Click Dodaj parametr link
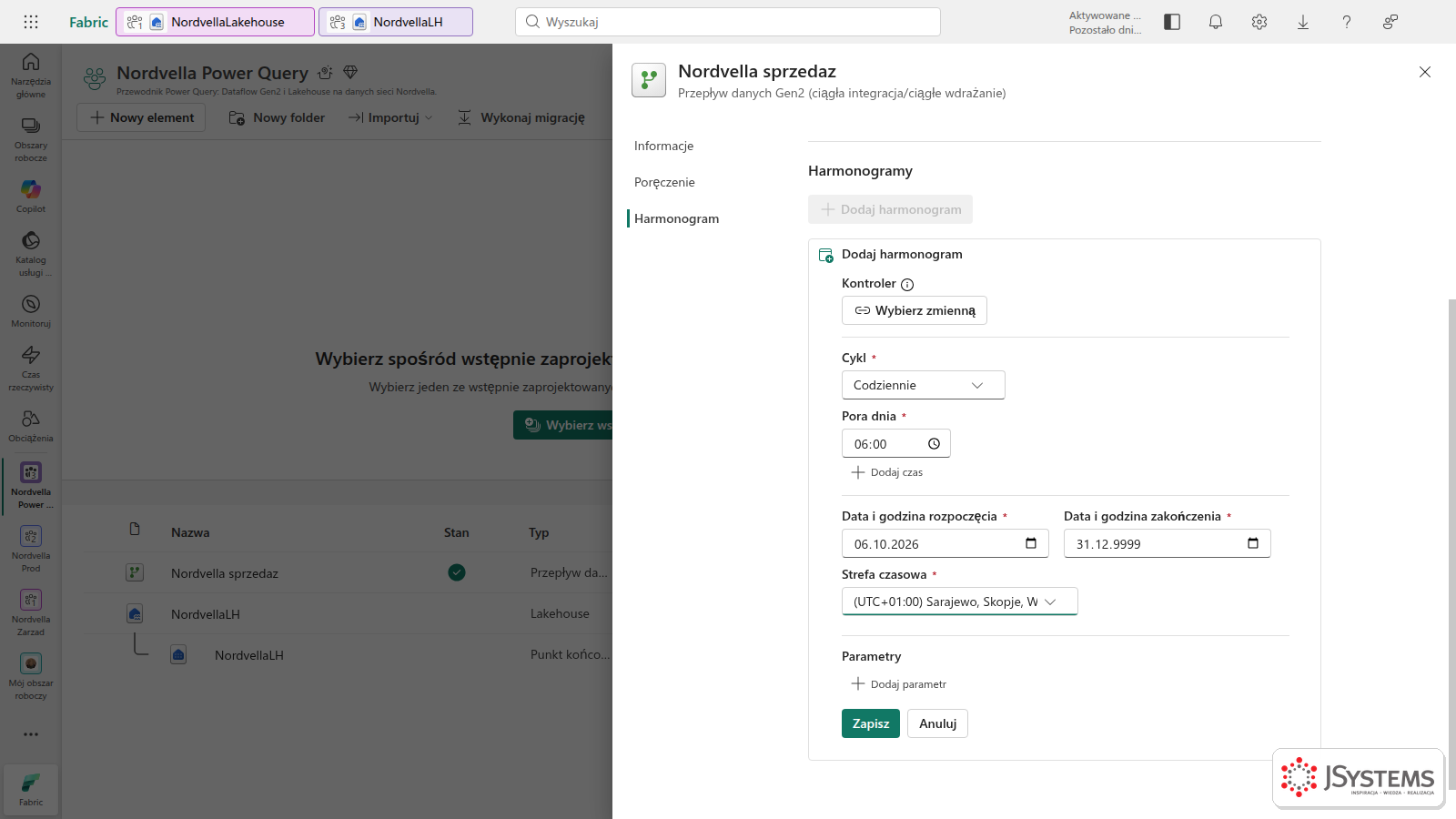The height and width of the screenshot is (819, 1456). click(899, 684)
